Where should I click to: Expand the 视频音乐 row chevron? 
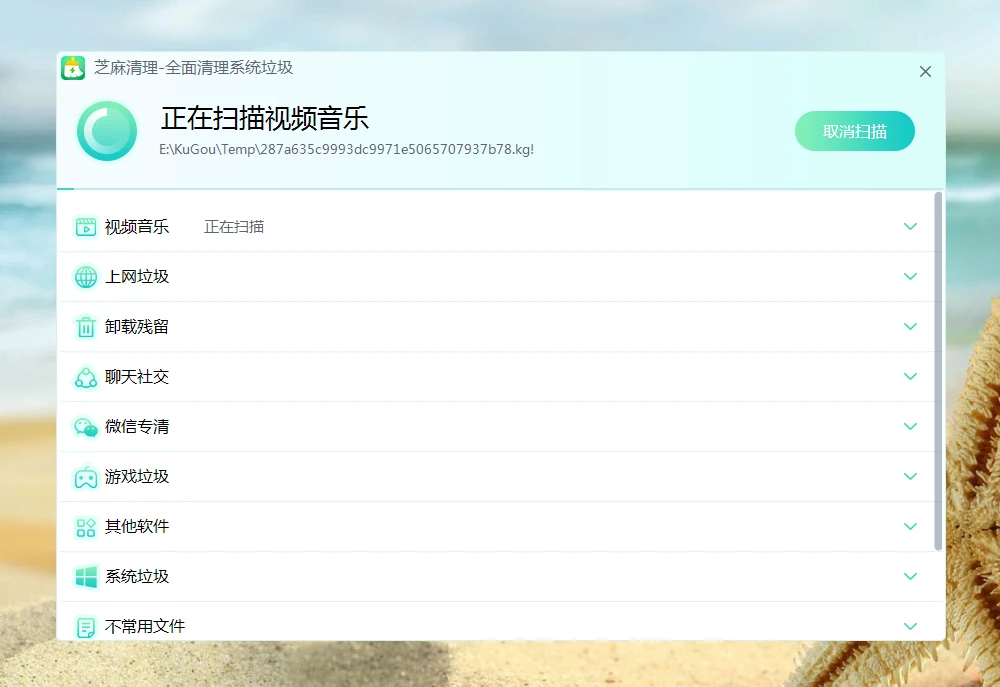[x=910, y=227]
